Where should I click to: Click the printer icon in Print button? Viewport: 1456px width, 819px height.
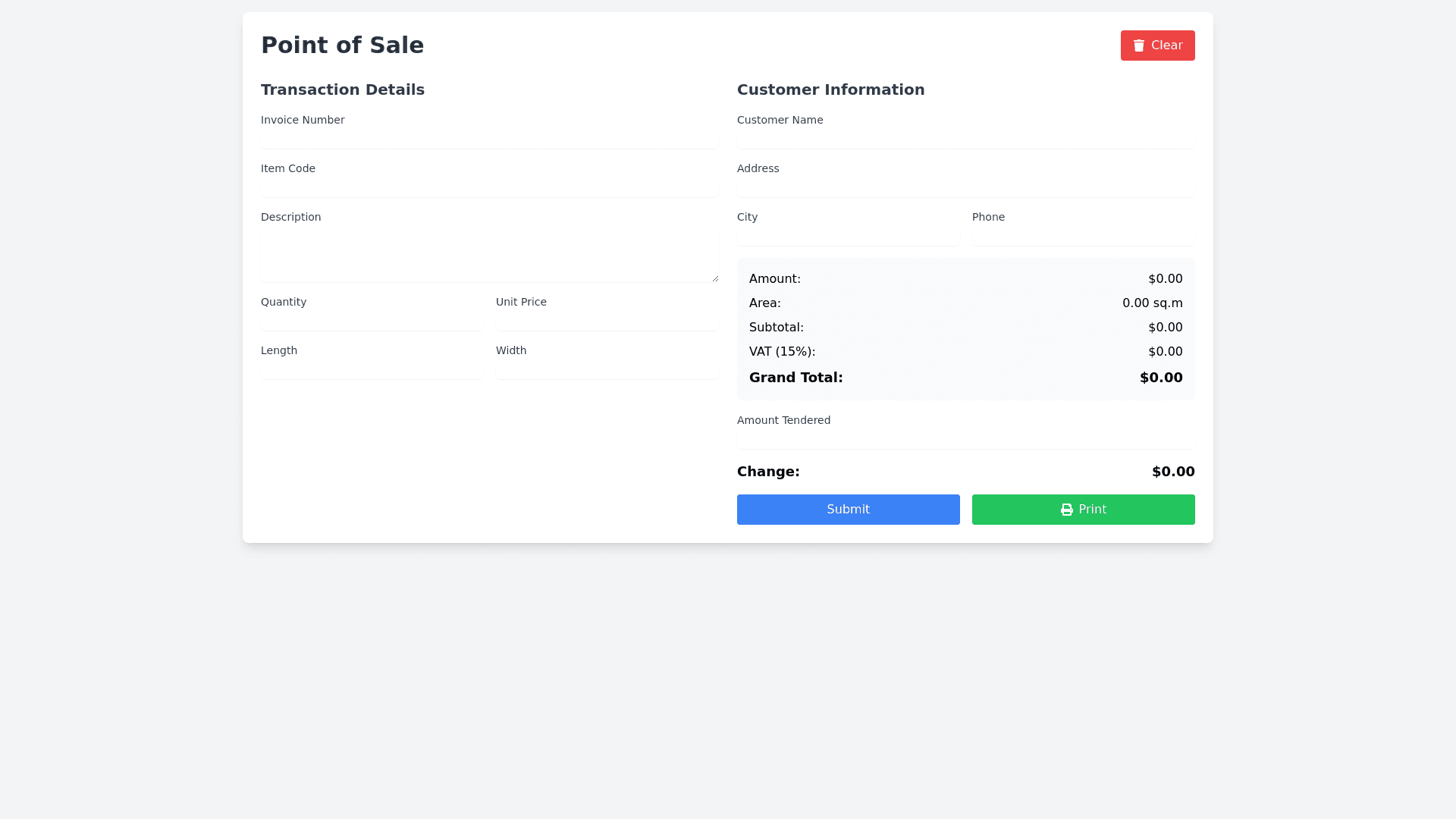click(x=1066, y=510)
